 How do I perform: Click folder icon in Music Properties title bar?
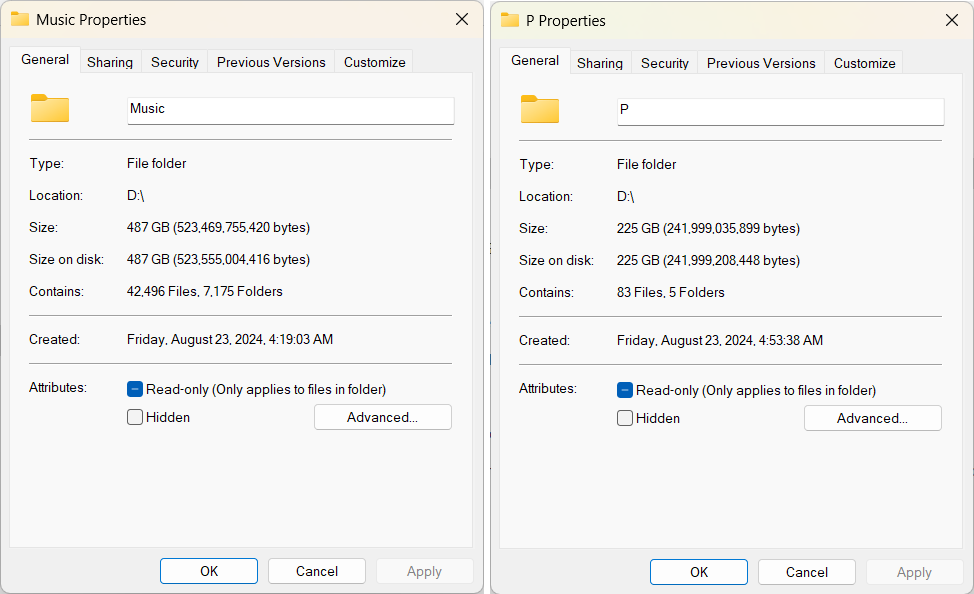[x=20, y=19]
